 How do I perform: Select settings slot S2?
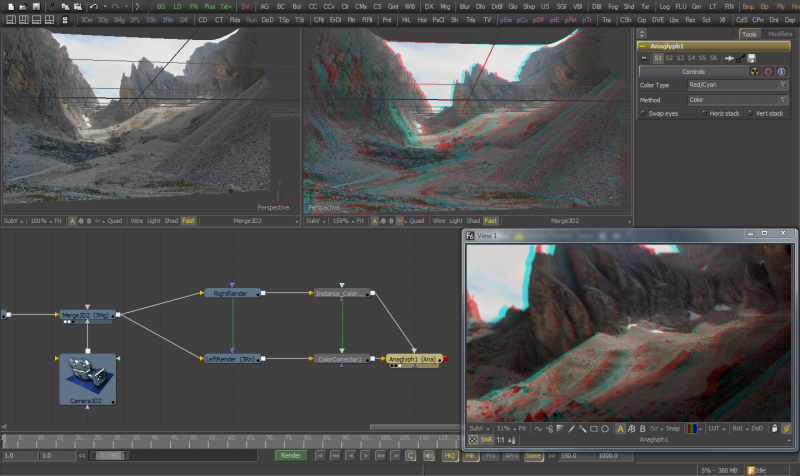pyautogui.click(x=669, y=58)
